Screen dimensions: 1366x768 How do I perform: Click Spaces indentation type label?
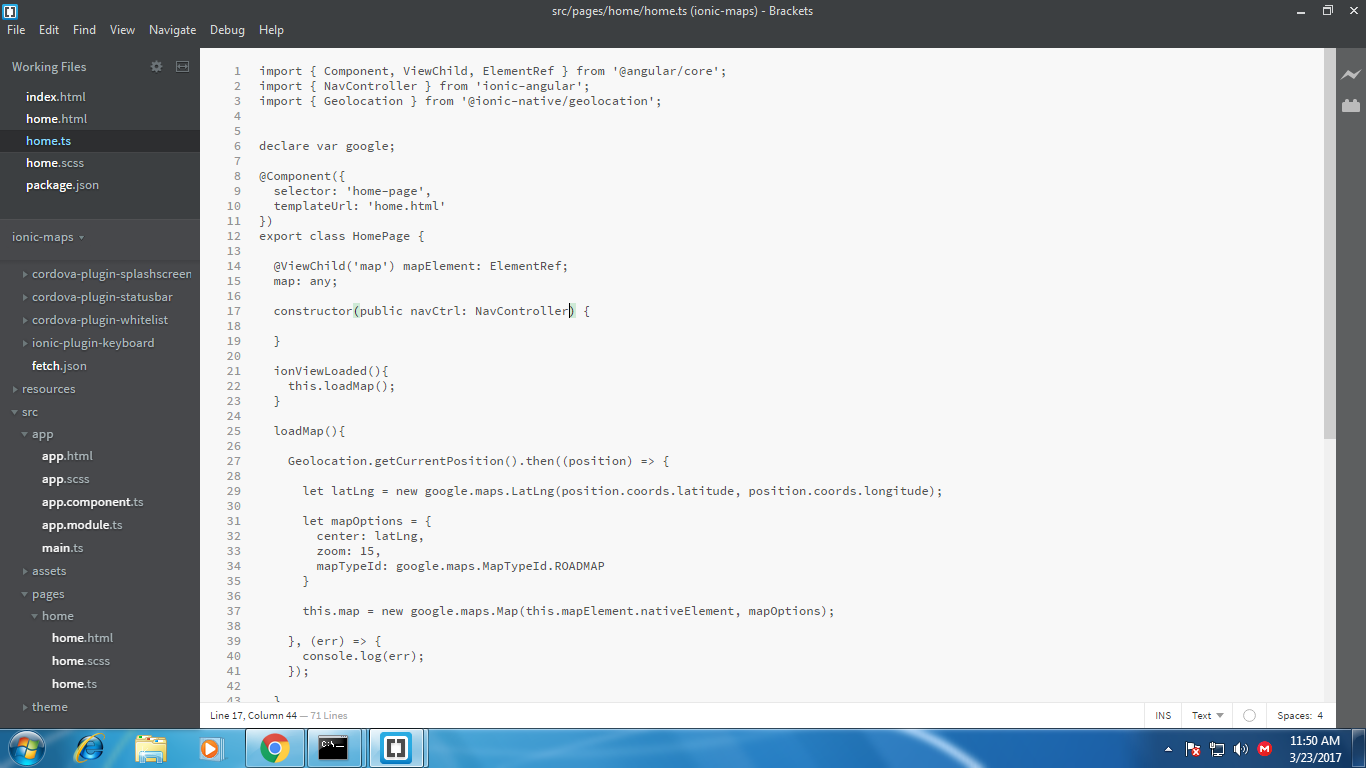(x=1294, y=715)
